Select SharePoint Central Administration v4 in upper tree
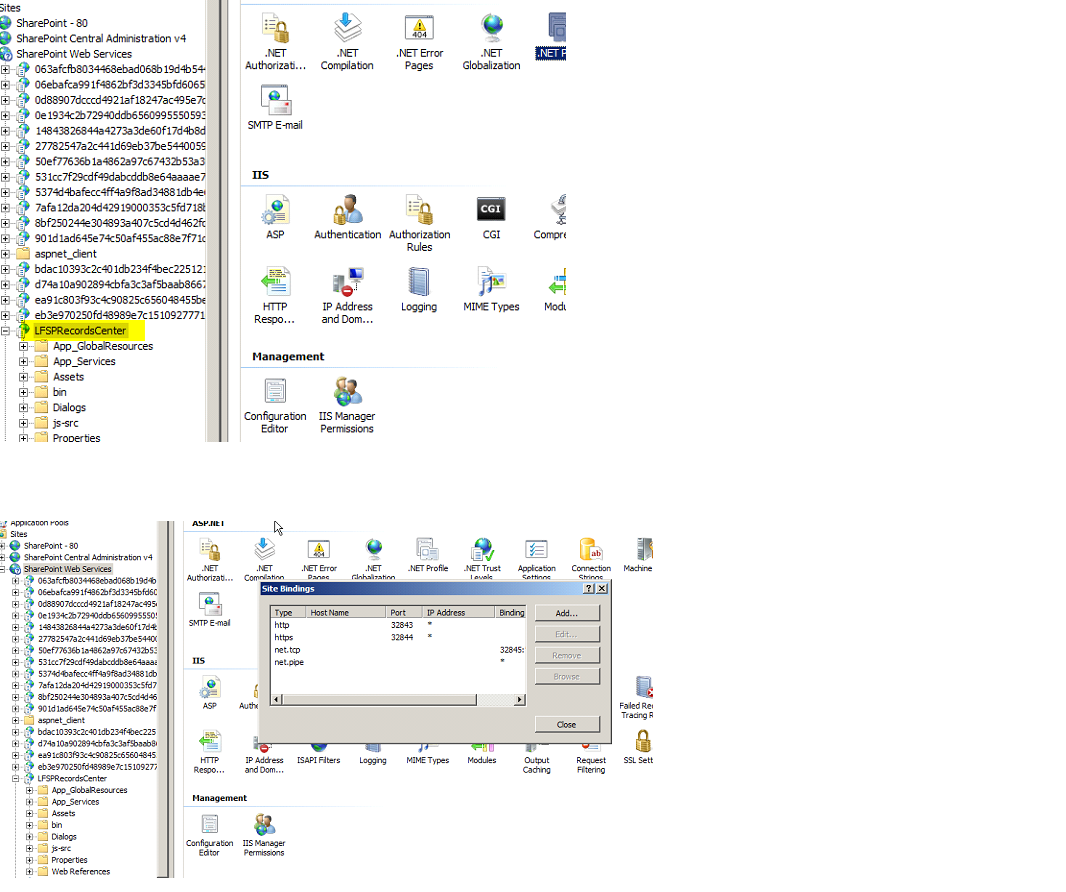Image resolution: width=1066 pixels, height=892 pixels. coord(101,39)
